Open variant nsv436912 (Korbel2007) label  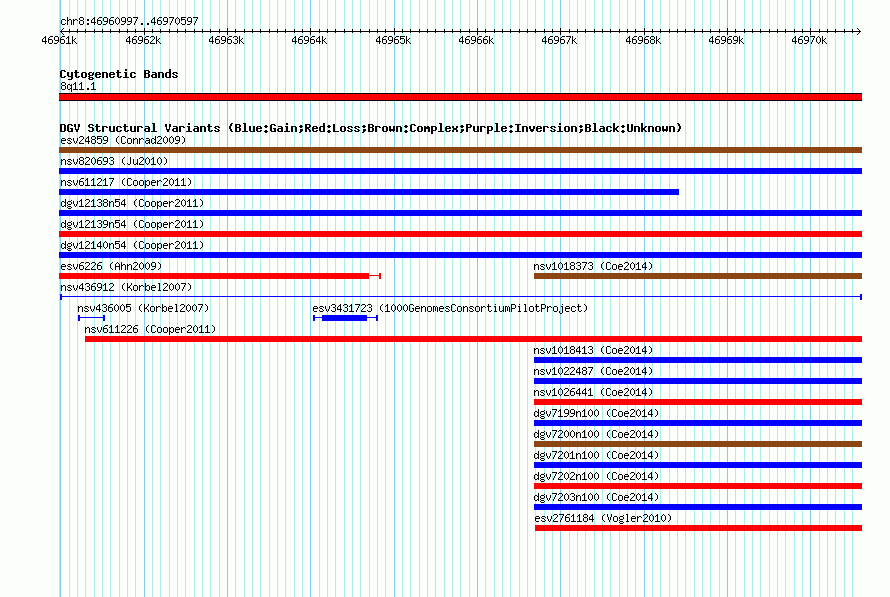126,287
